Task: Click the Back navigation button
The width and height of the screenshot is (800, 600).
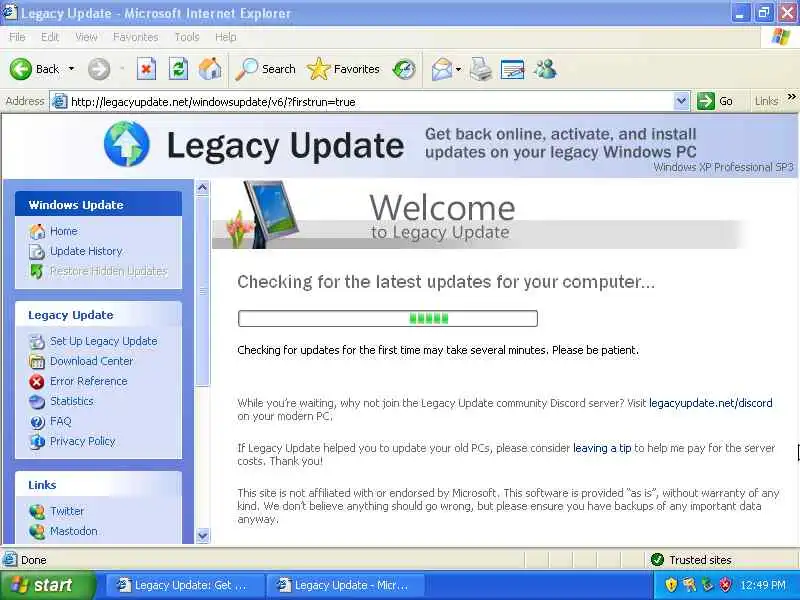Action: [34, 69]
